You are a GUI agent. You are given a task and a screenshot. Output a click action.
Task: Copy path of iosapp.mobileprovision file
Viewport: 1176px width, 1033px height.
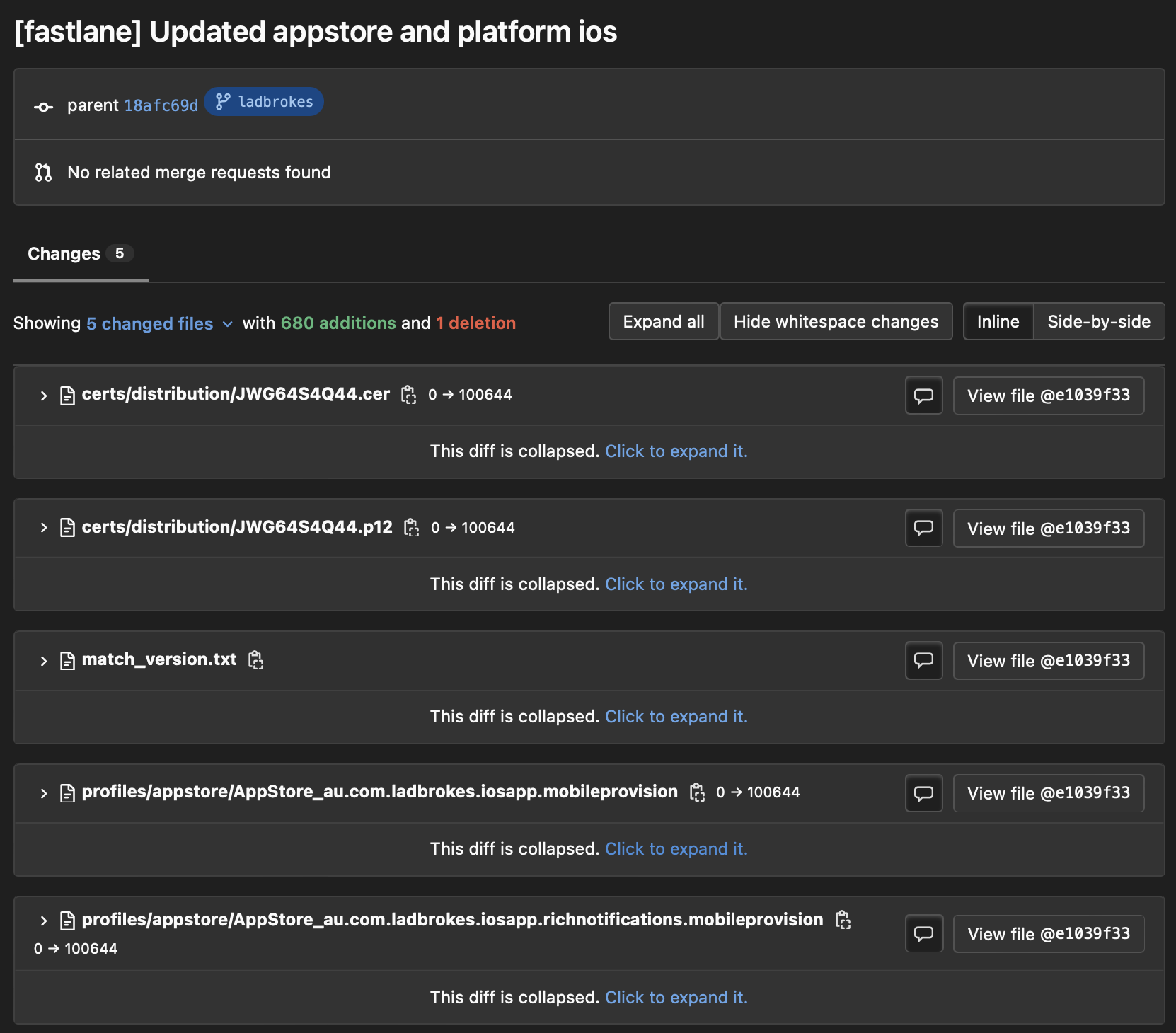point(698,792)
